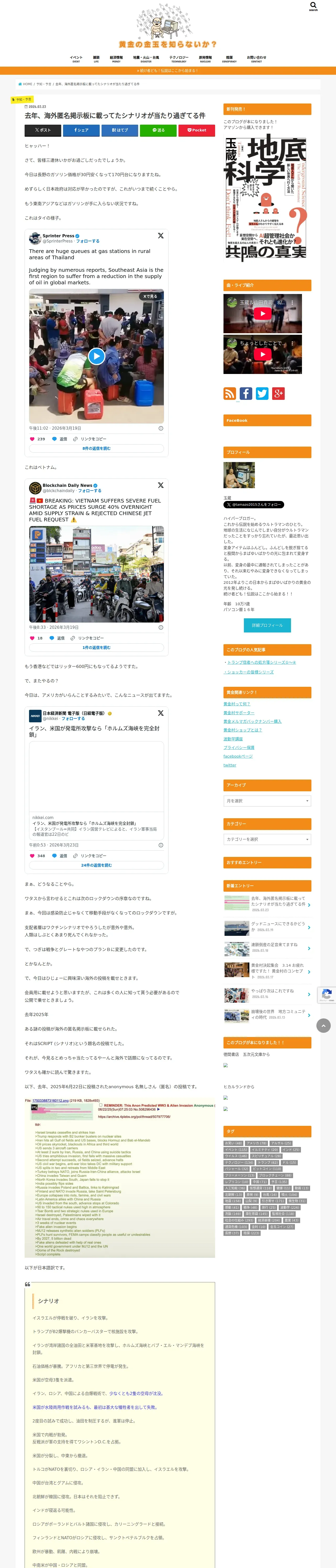The height and width of the screenshot is (1568, 336).
Task: Open 波動学講座 link
Action: pyautogui.click(x=233, y=739)
